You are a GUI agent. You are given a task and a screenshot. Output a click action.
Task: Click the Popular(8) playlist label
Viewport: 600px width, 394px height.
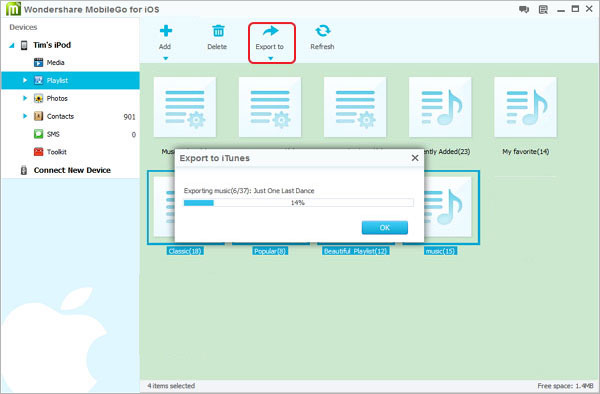tap(270, 251)
